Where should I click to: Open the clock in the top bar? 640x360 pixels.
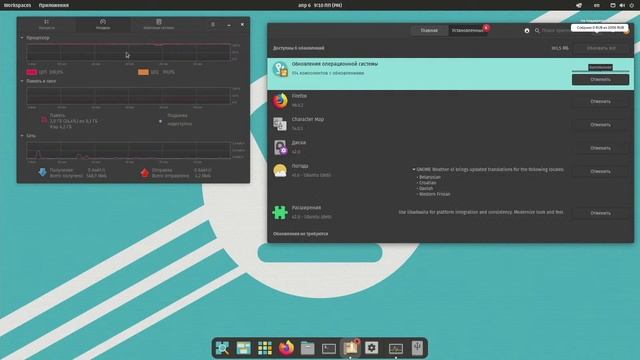point(320,5)
